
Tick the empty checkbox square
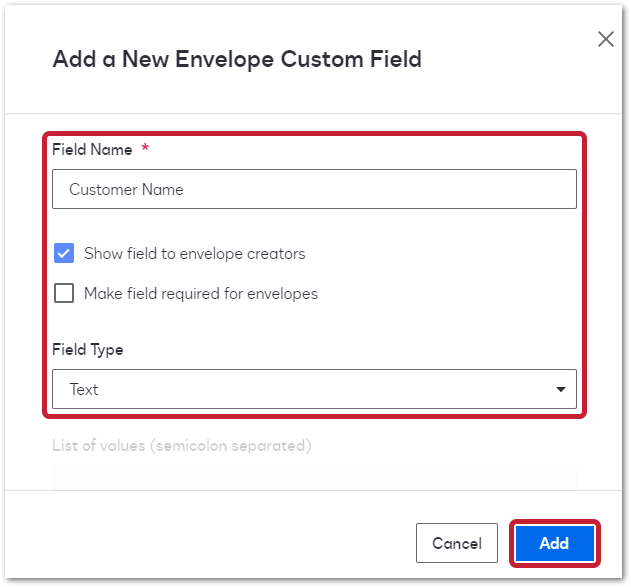click(x=64, y=293)
